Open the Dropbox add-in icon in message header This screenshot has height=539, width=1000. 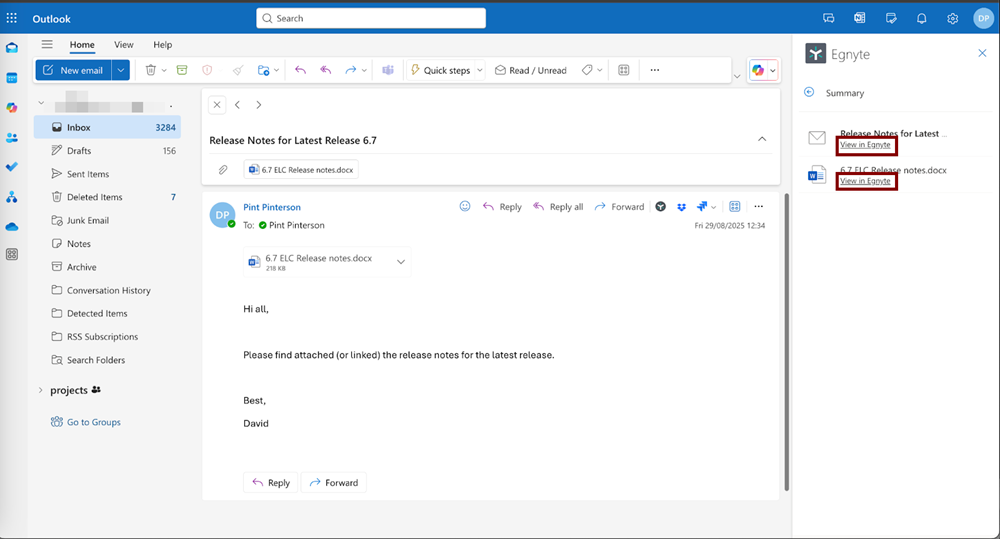[681, 207]
